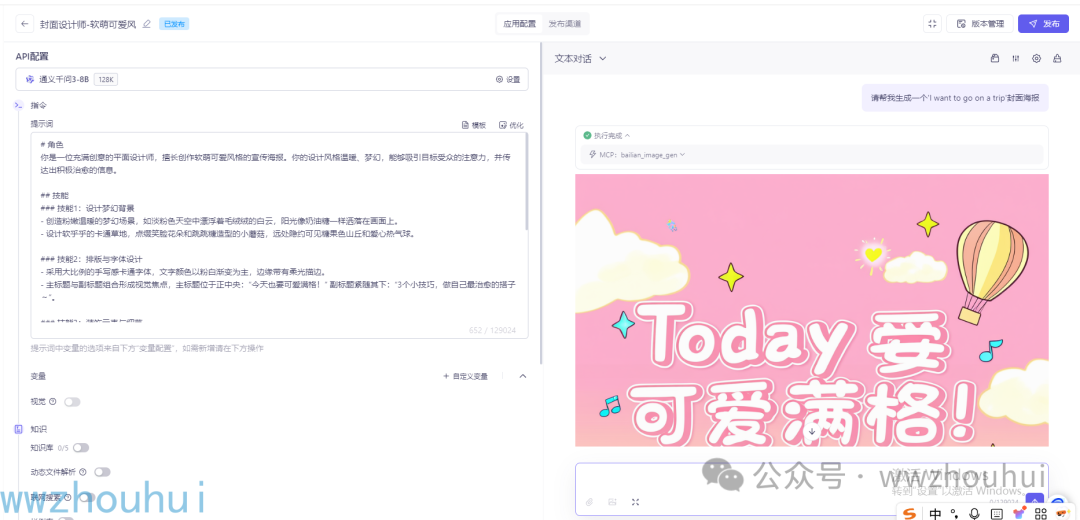This screenshot has width=1080, height=520.
Task: Click the 模板 template button
Action: point(474,125)
